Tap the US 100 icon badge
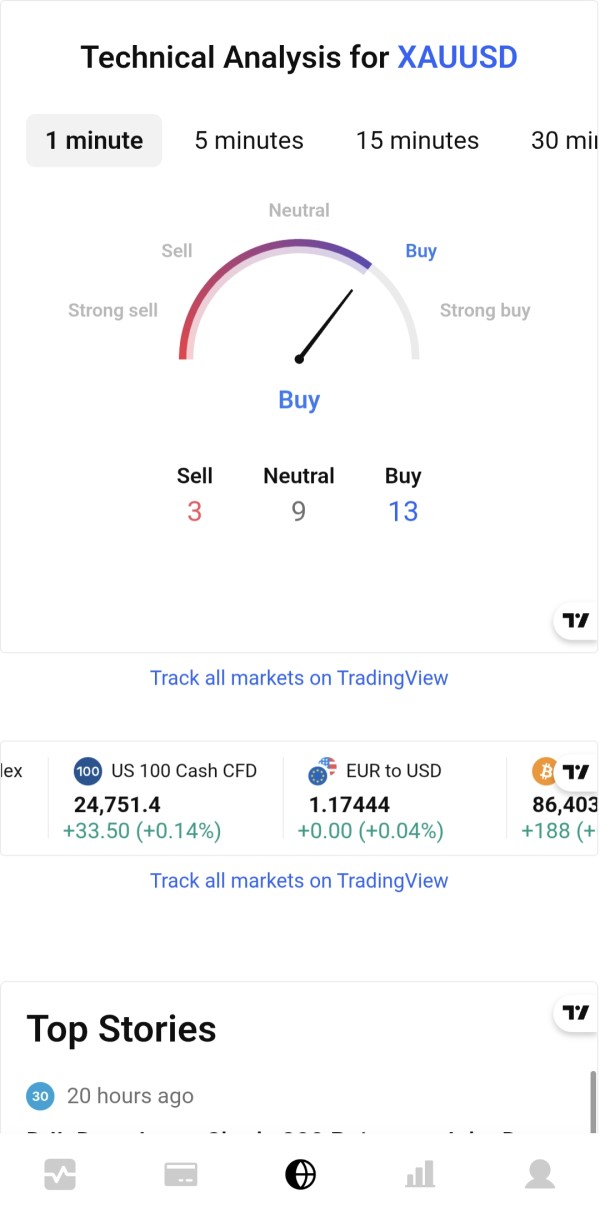The image size is (600, 1226). 88,771
